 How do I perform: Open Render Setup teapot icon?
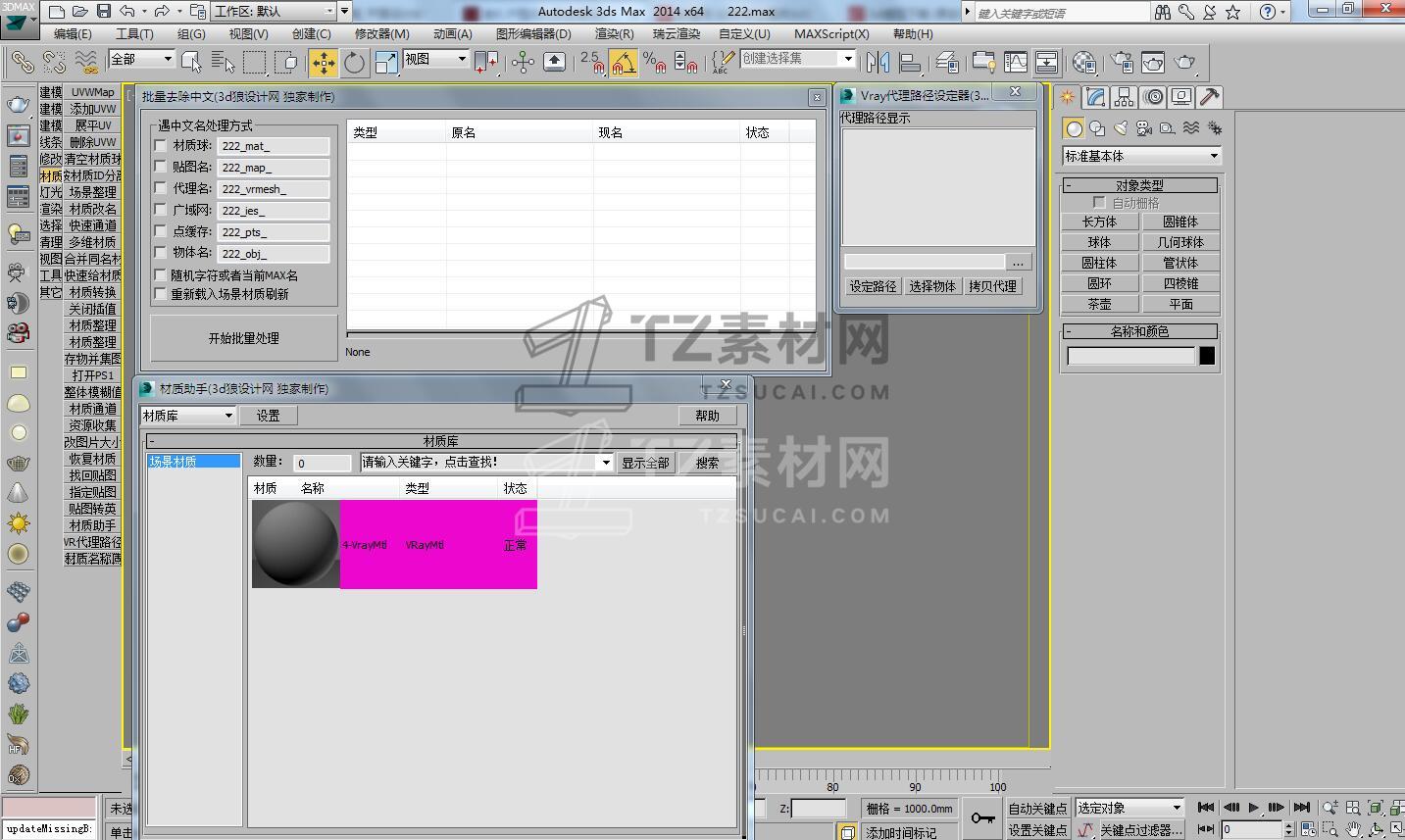tap(1122, 63)
